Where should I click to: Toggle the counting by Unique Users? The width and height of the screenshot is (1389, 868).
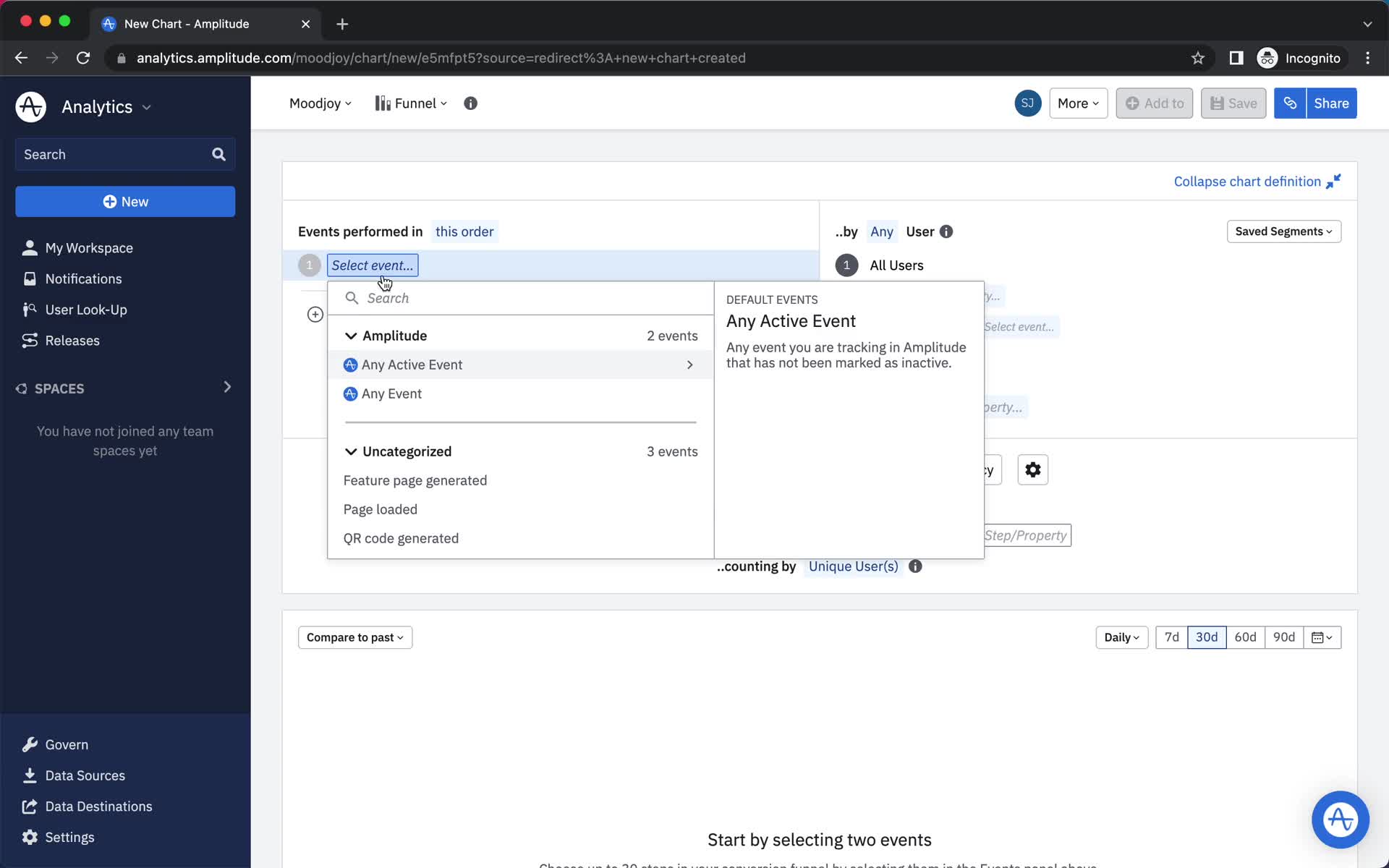point(852,566)
